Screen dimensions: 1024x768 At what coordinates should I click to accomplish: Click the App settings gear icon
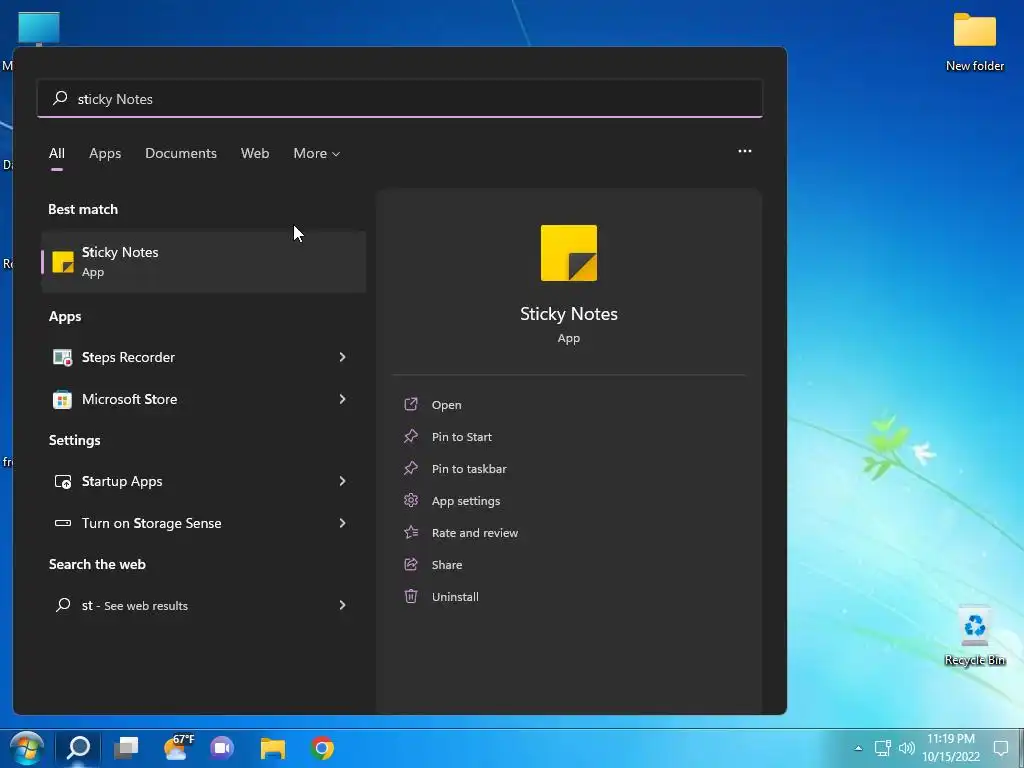(x=411, y=500)
